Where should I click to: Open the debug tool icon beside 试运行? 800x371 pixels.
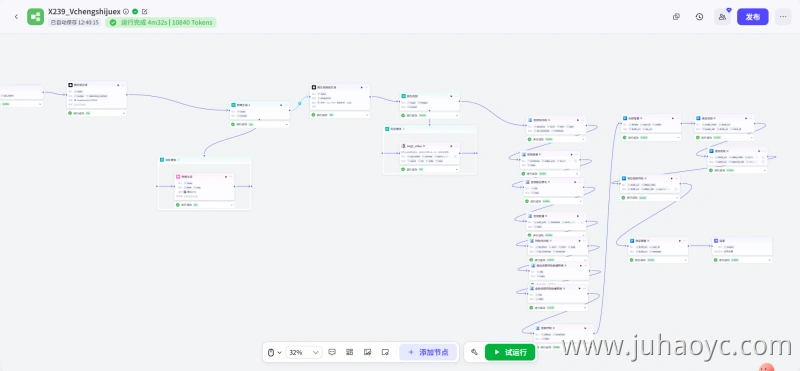(x=474, y=352)
